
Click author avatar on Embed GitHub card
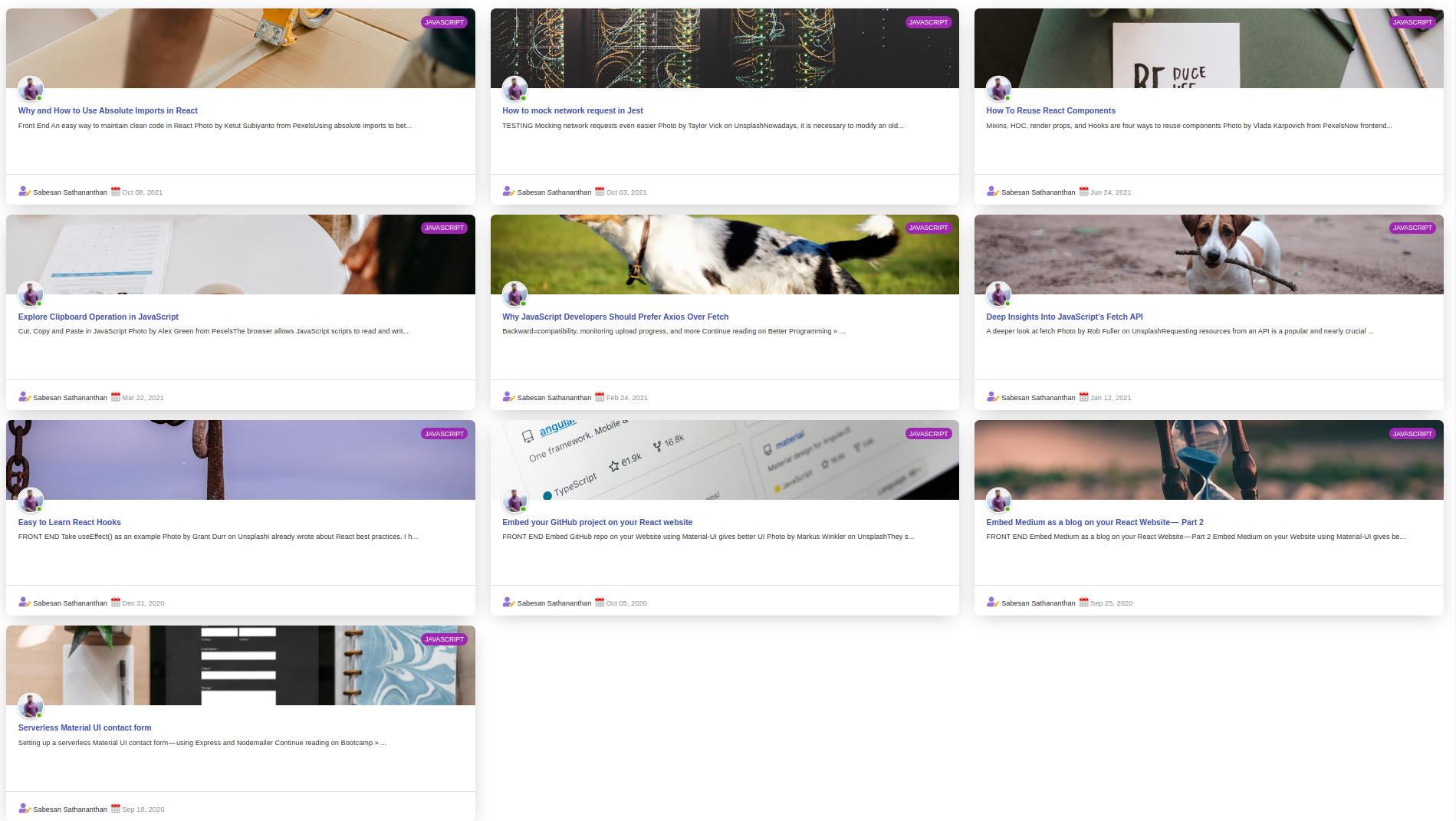[514, 500]
